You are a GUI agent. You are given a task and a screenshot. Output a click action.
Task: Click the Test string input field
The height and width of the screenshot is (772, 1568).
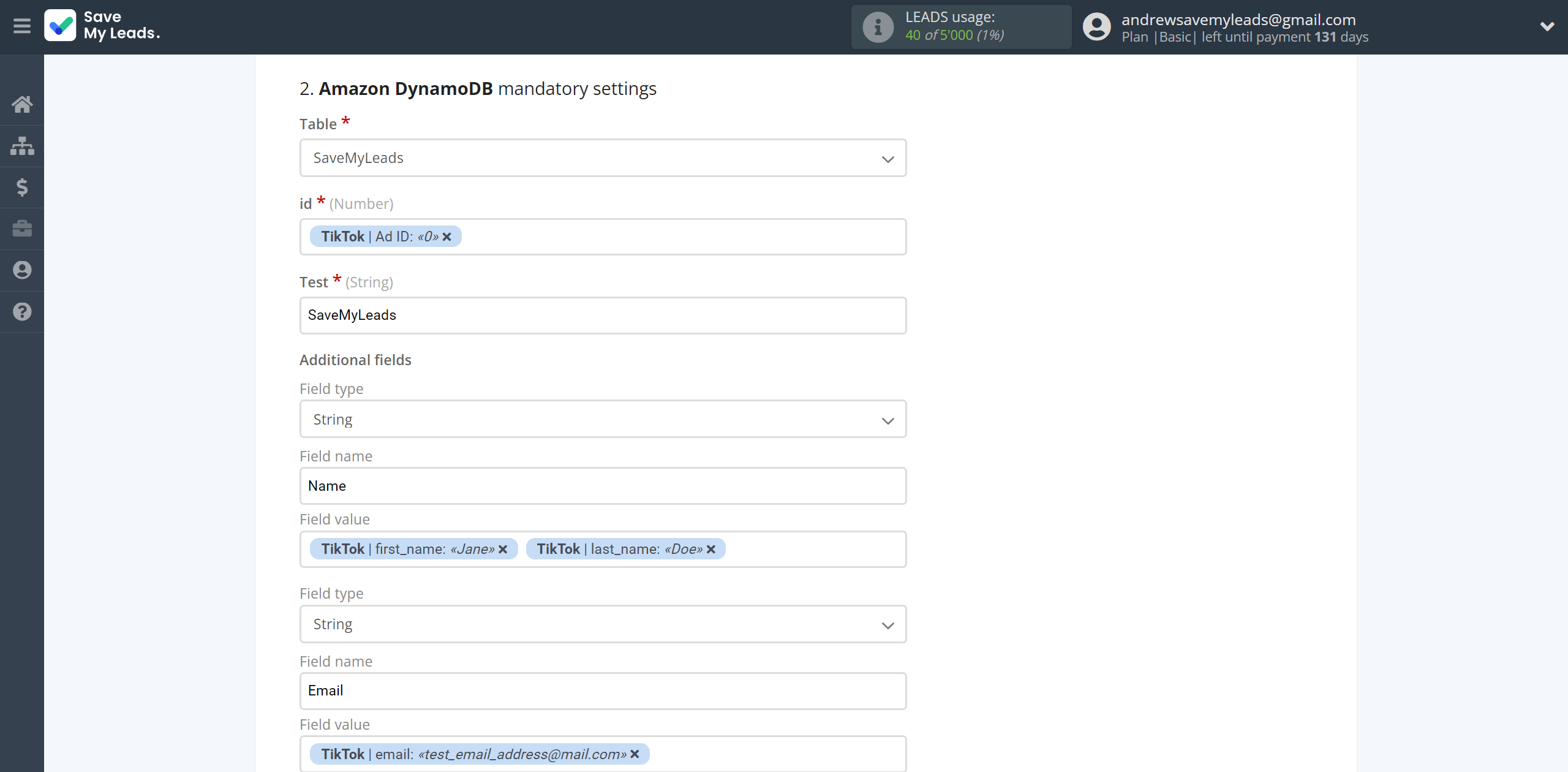click(603, 316)
